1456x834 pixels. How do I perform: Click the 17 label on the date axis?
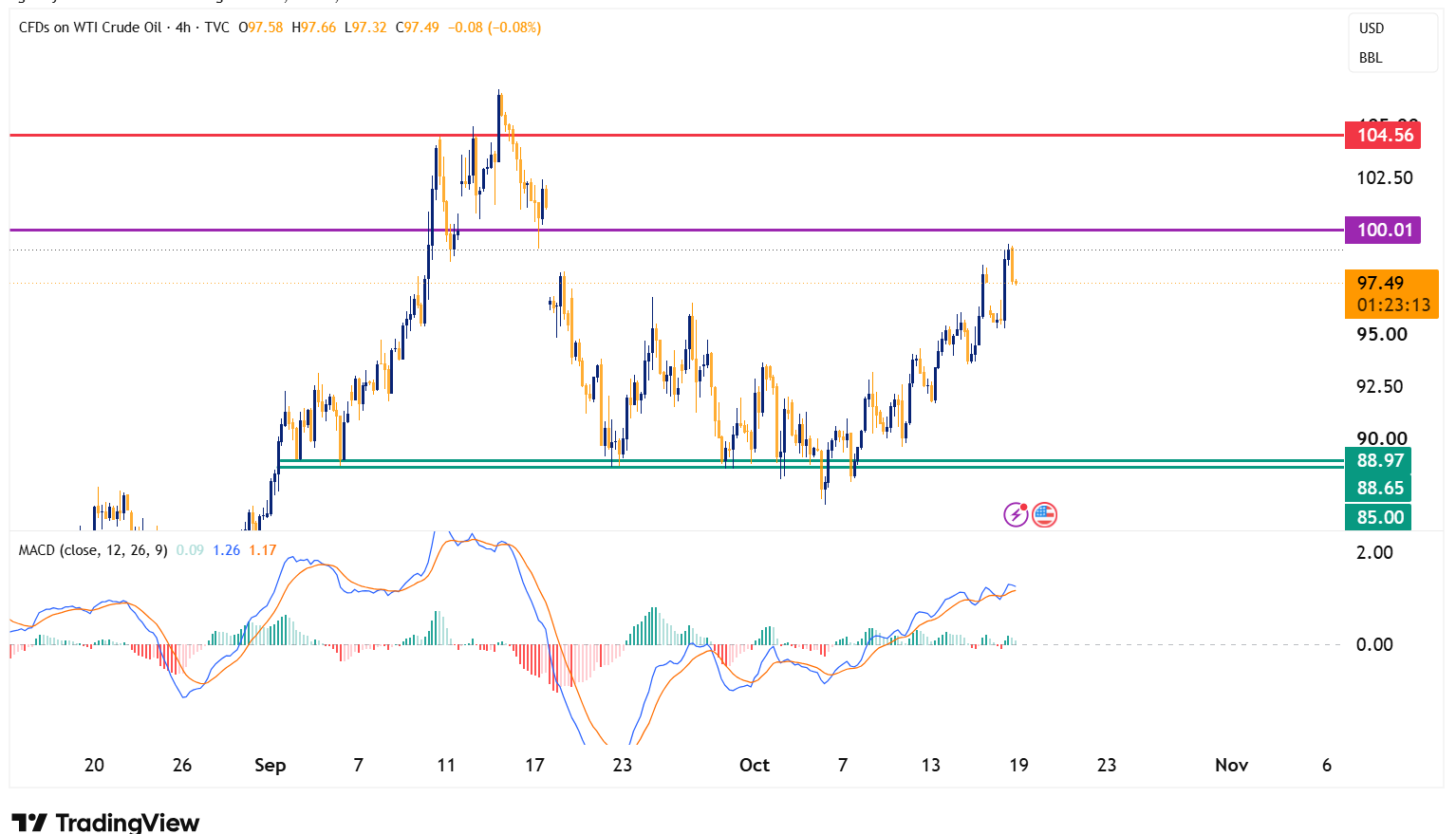(x=534, y=765)
